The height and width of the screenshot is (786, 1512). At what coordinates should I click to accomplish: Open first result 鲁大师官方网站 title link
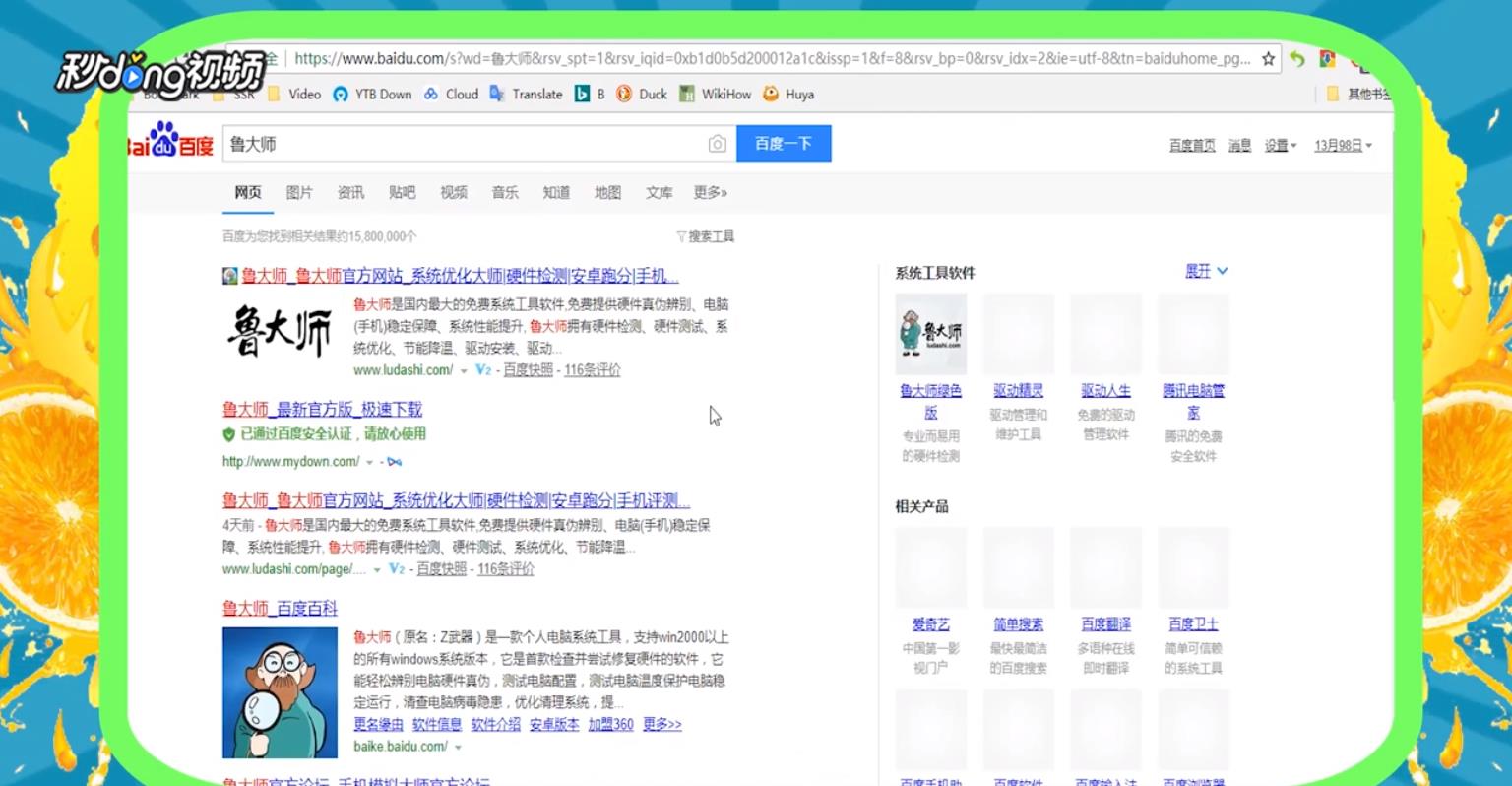460,276
